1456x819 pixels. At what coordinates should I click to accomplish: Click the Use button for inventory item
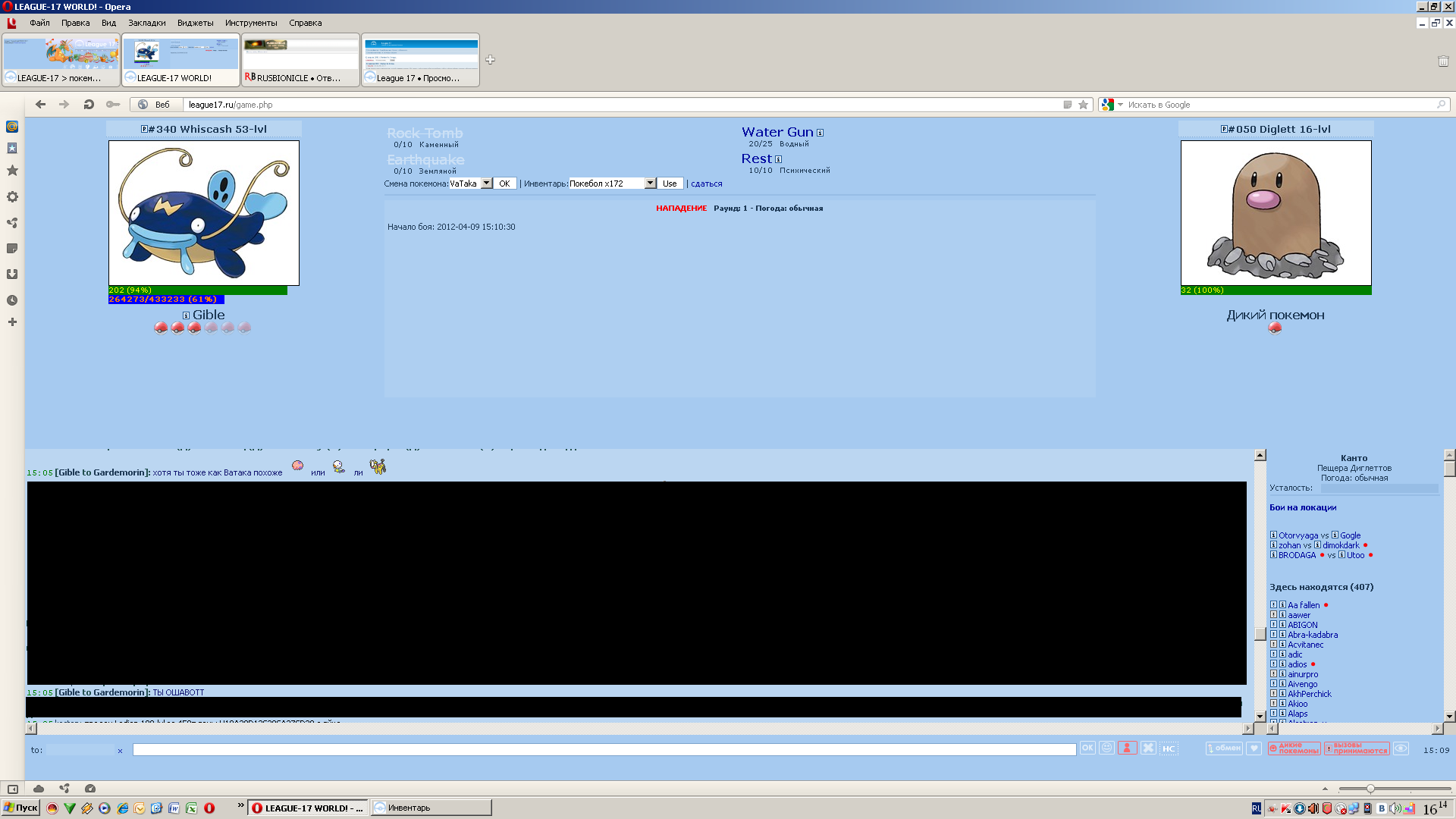pyautogui.click(x=670, y=184)
